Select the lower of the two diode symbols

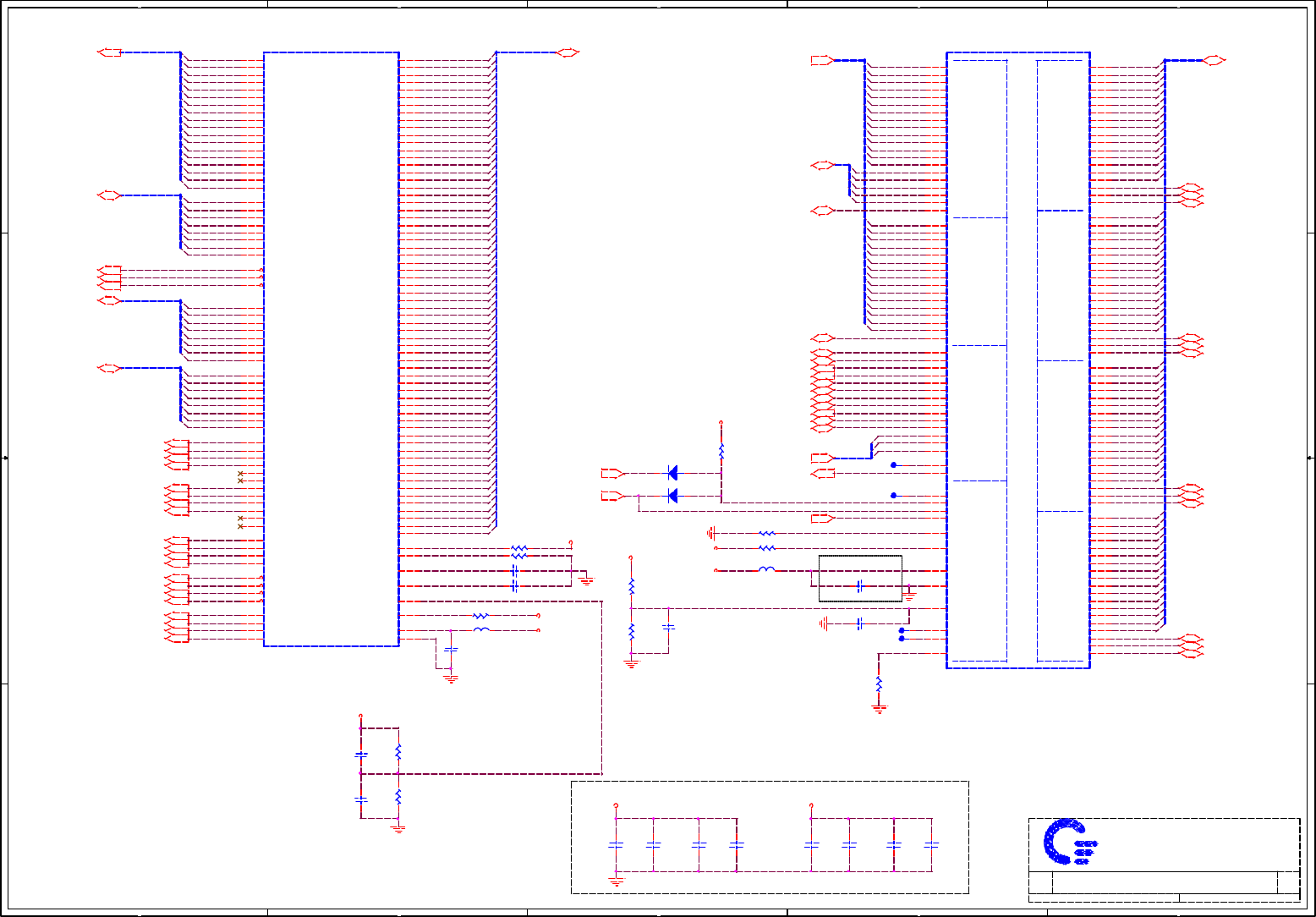(x=672, y=496)
